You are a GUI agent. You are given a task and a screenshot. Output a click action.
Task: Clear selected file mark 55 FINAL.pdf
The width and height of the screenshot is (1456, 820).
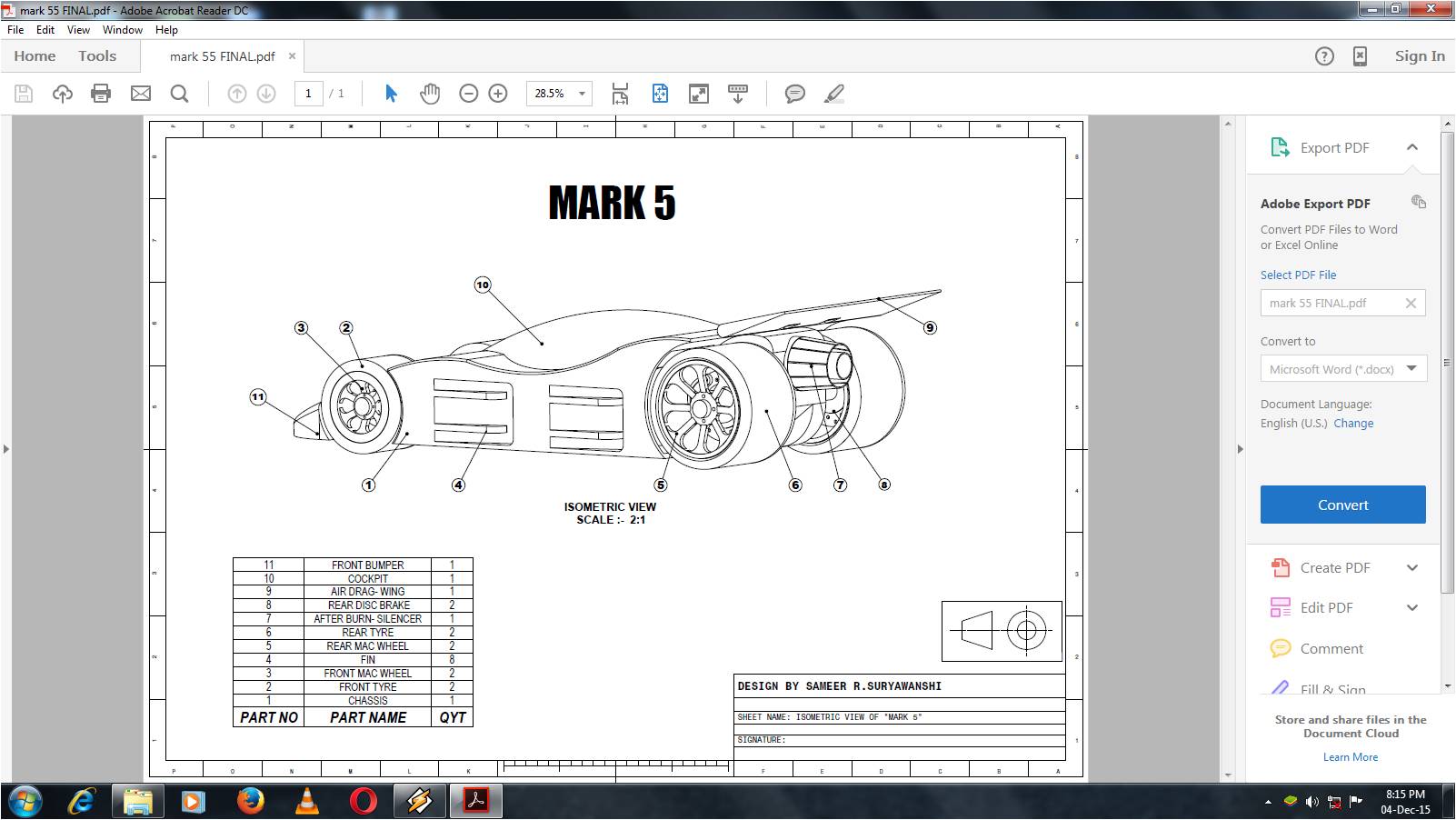click(1411, 304)
